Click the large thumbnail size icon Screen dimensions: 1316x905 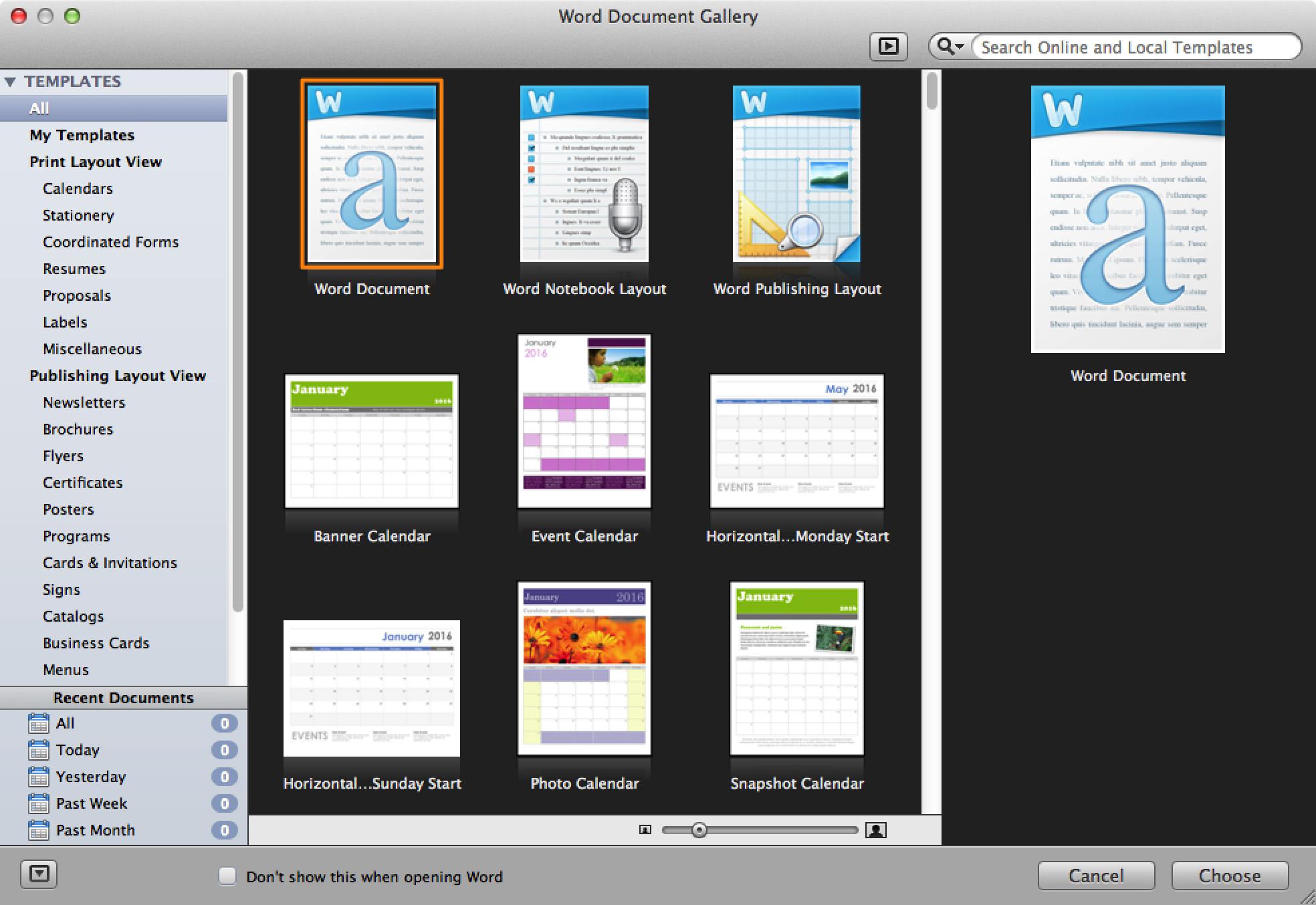876,830
